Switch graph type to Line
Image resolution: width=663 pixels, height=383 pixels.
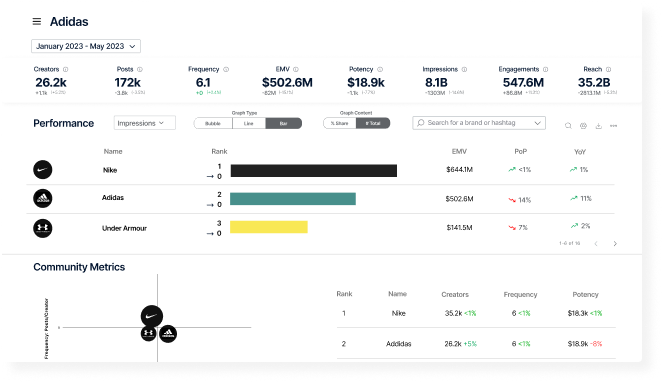pos(249,123)
